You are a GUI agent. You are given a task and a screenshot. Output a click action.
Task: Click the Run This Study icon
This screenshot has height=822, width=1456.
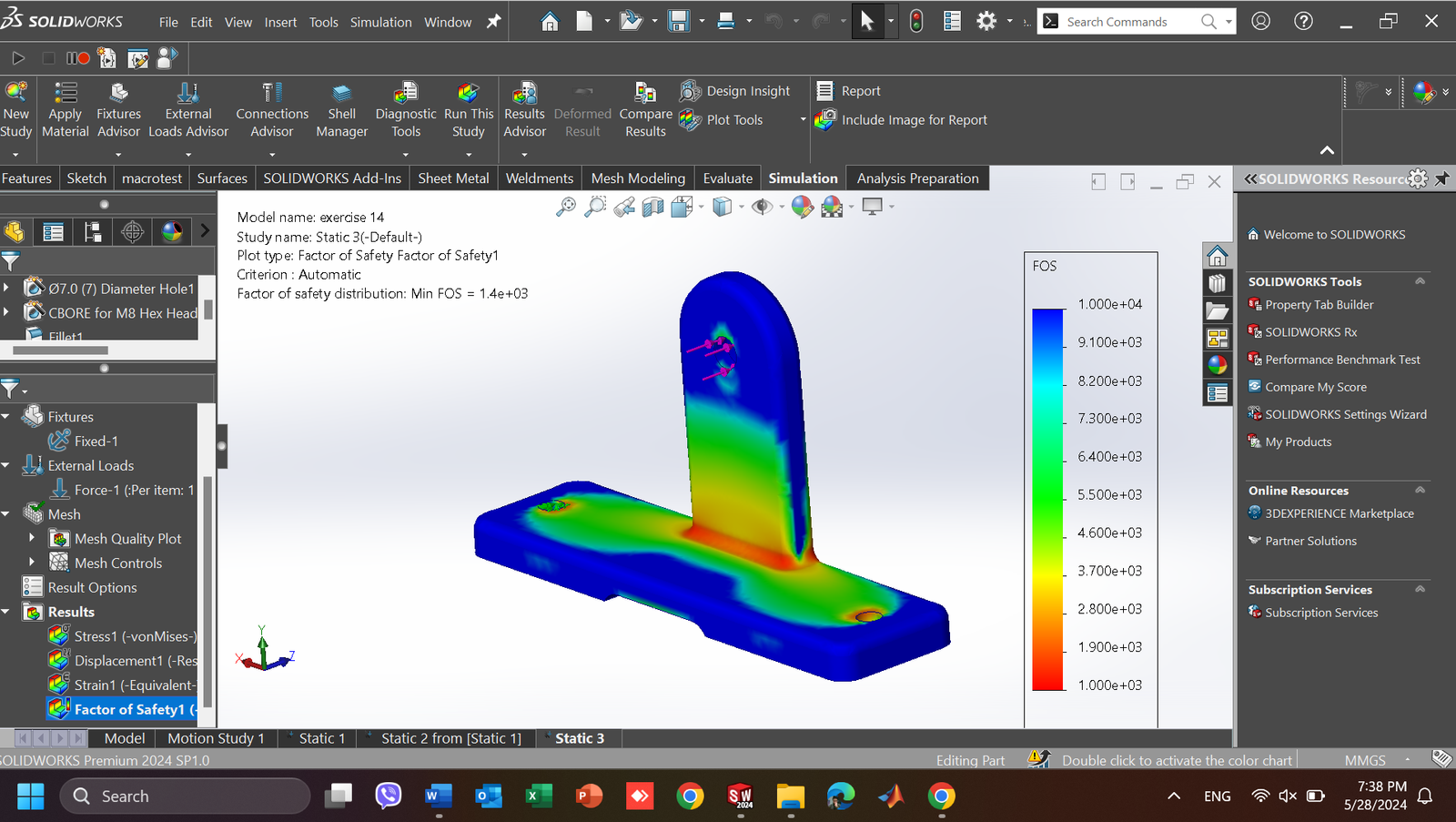468,94
